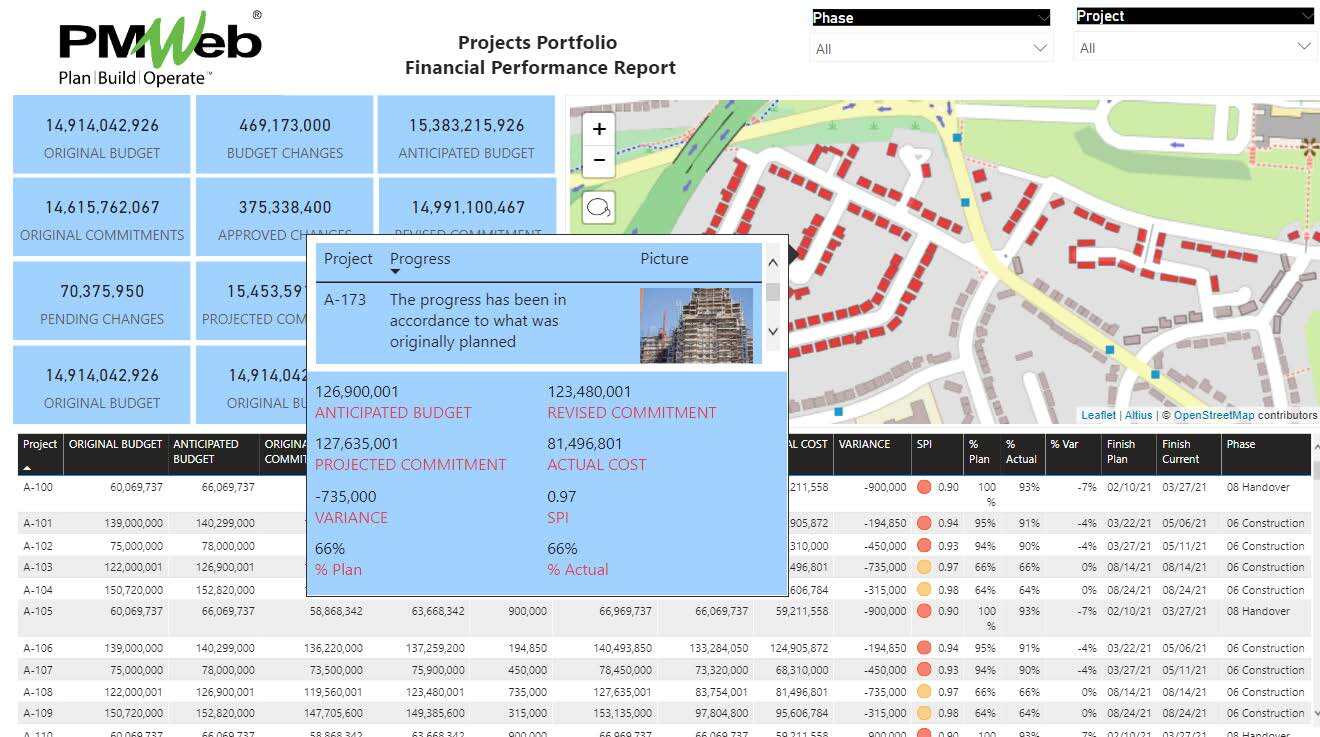The width and height of the screenshot is (1320, 737).
Task: Select the BUDGET CHANGES card
Action: point(284,135)
